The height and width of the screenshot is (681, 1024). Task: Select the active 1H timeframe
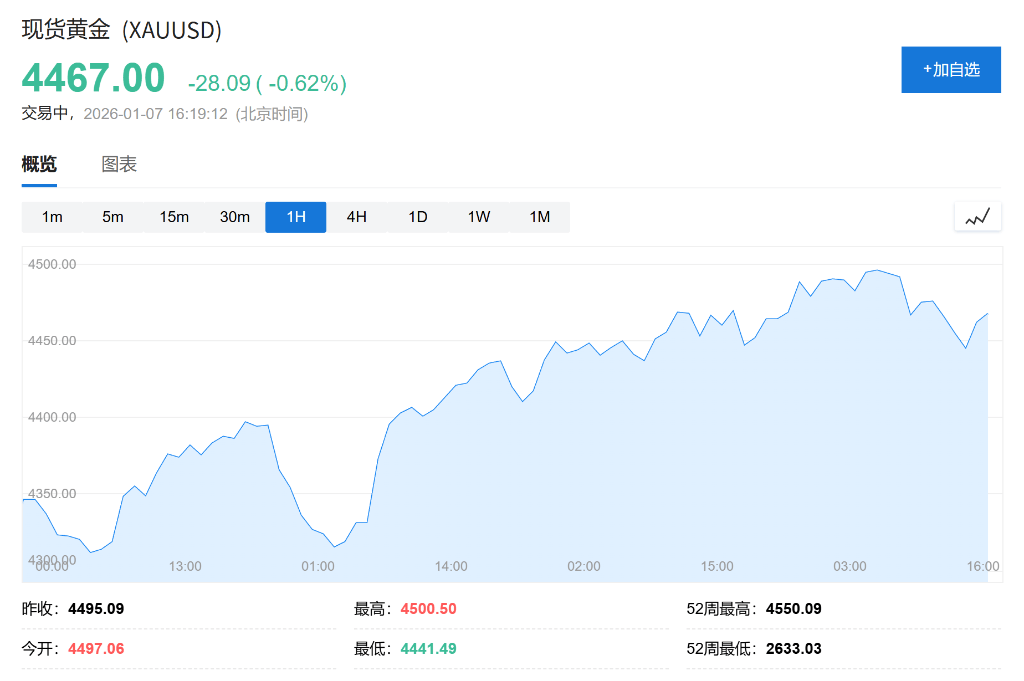[295, 217]
